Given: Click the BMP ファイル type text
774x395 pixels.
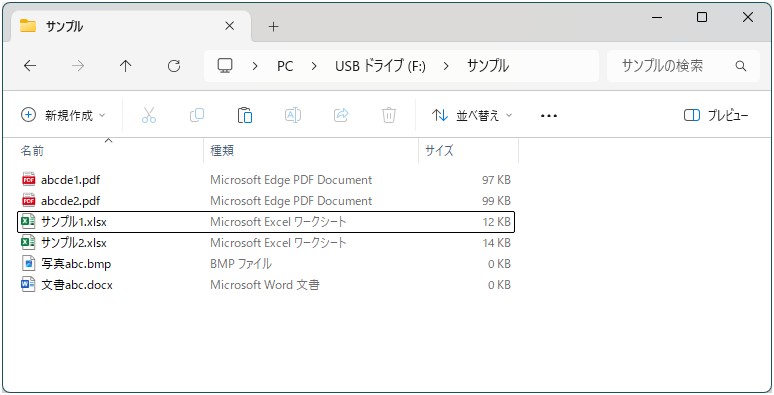Looking at the screenshot, I should (241, 264).
